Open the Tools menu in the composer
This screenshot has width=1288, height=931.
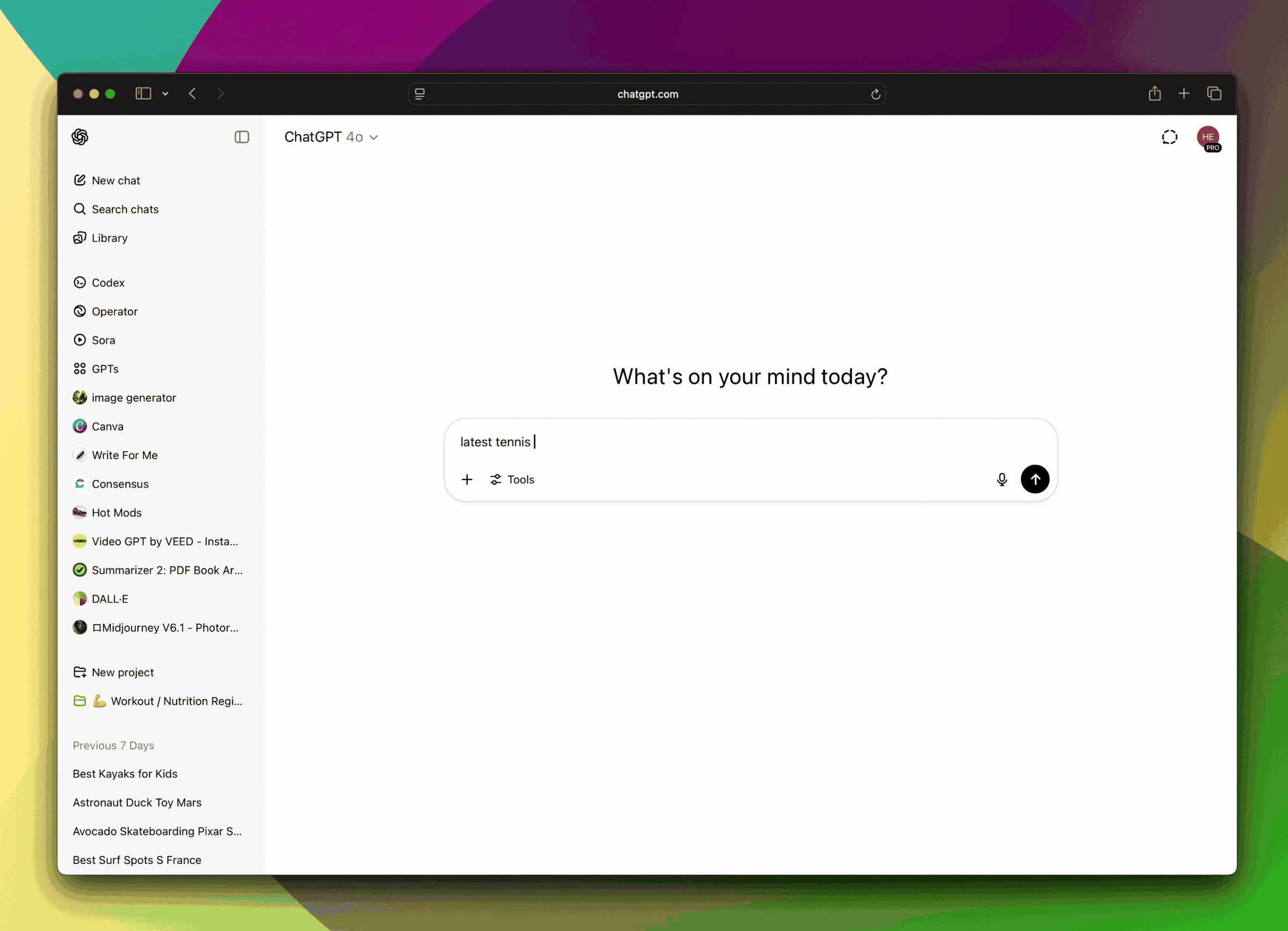pos(512,479)
